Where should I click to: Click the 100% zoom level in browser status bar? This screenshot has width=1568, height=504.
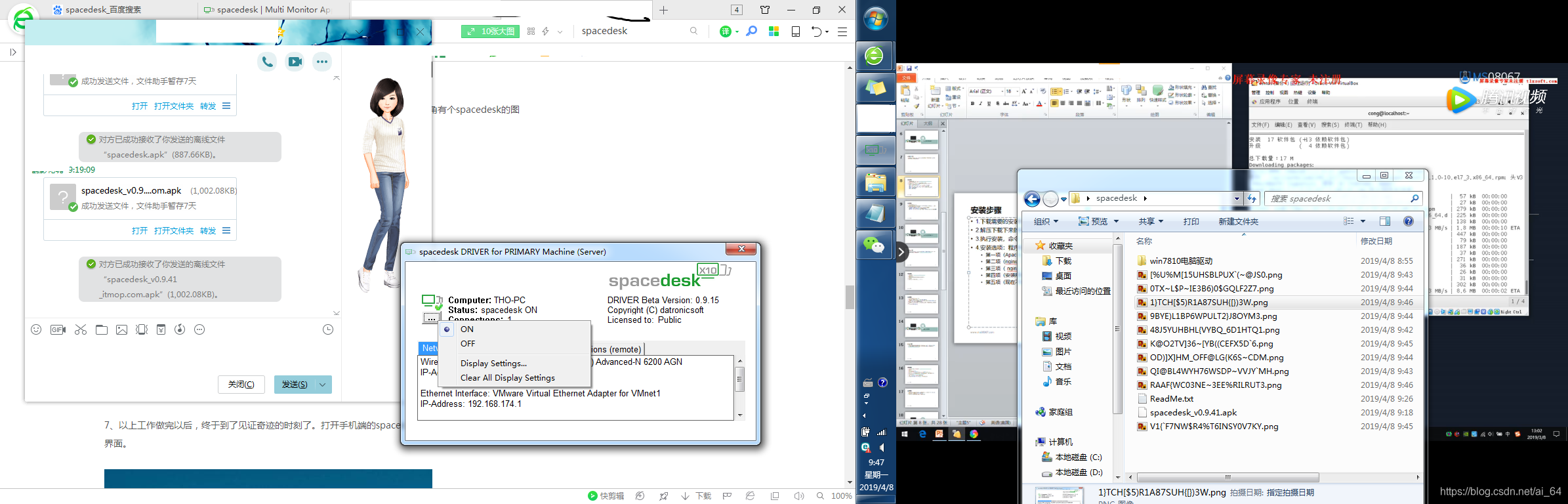[x=842, y=496]
